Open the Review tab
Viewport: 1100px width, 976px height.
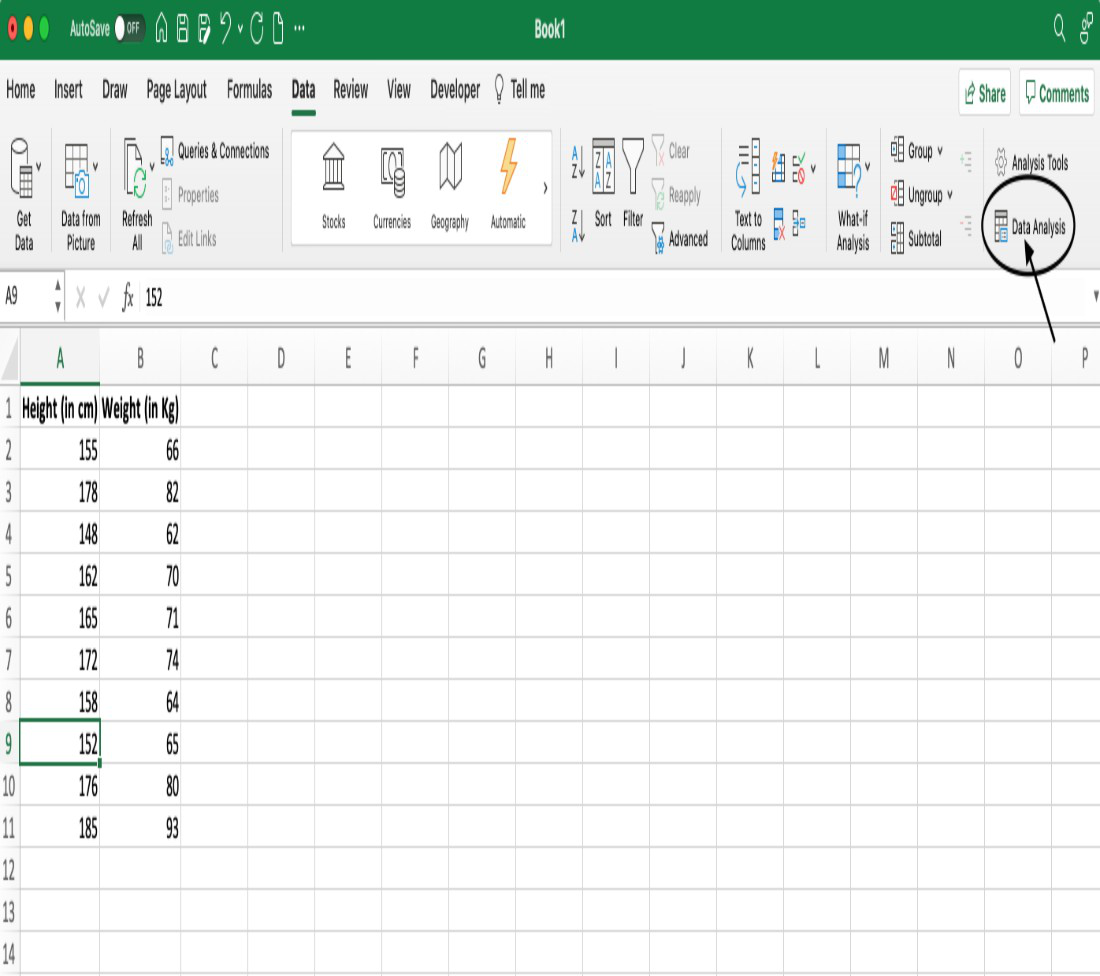click(351, 90)
